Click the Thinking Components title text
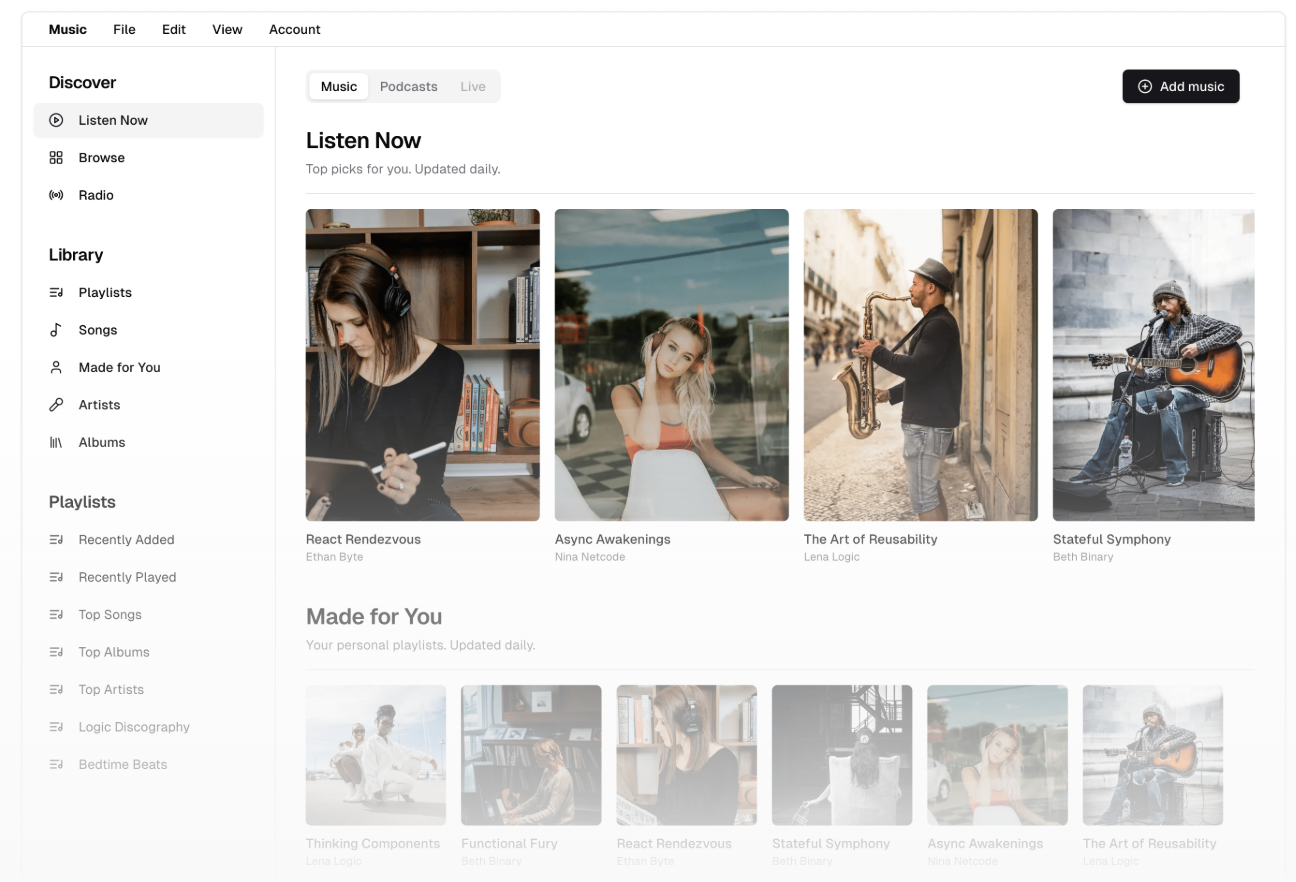 coord(373,844)
